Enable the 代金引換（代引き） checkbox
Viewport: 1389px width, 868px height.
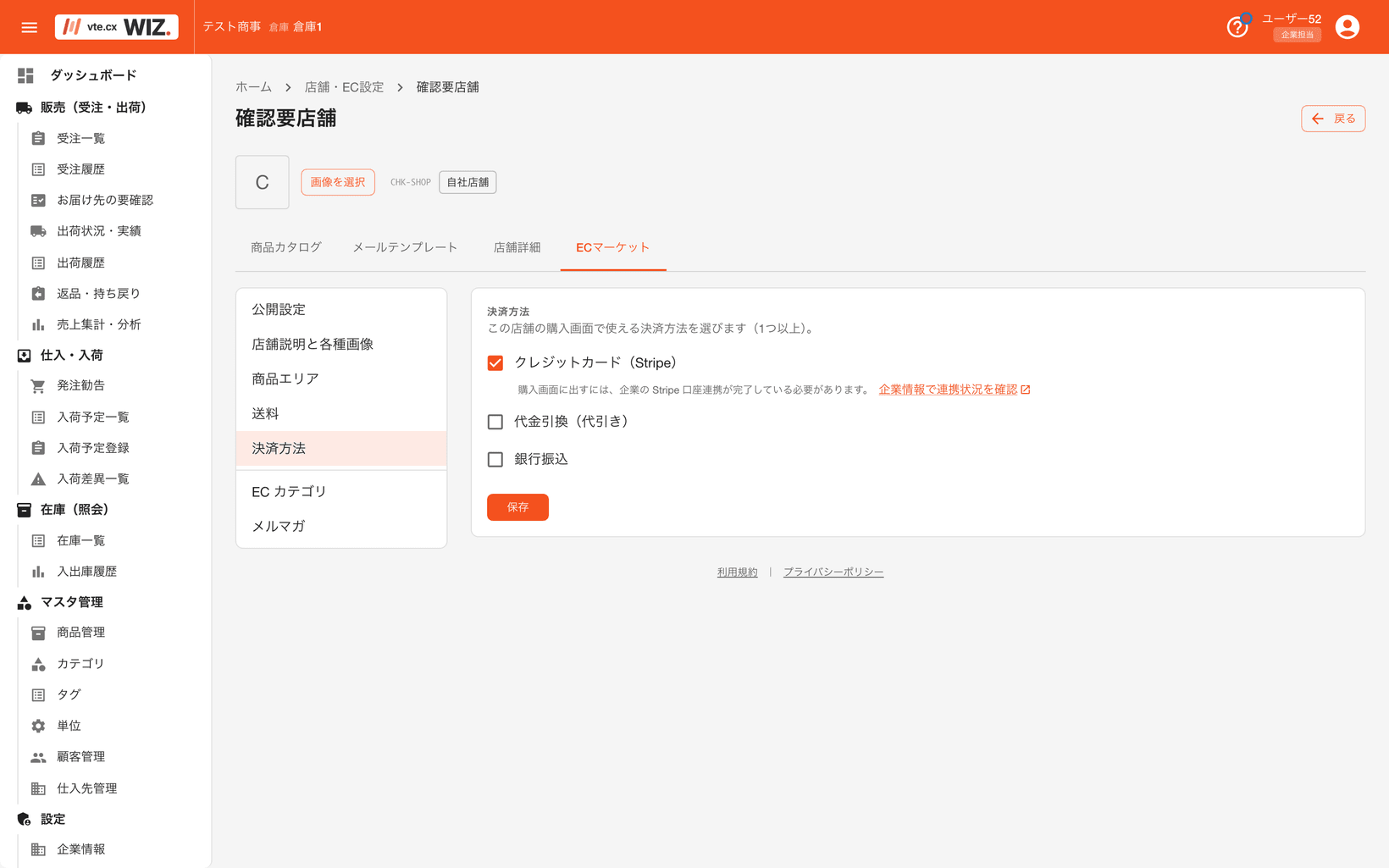pyautogui.click(x=495, y=422)
